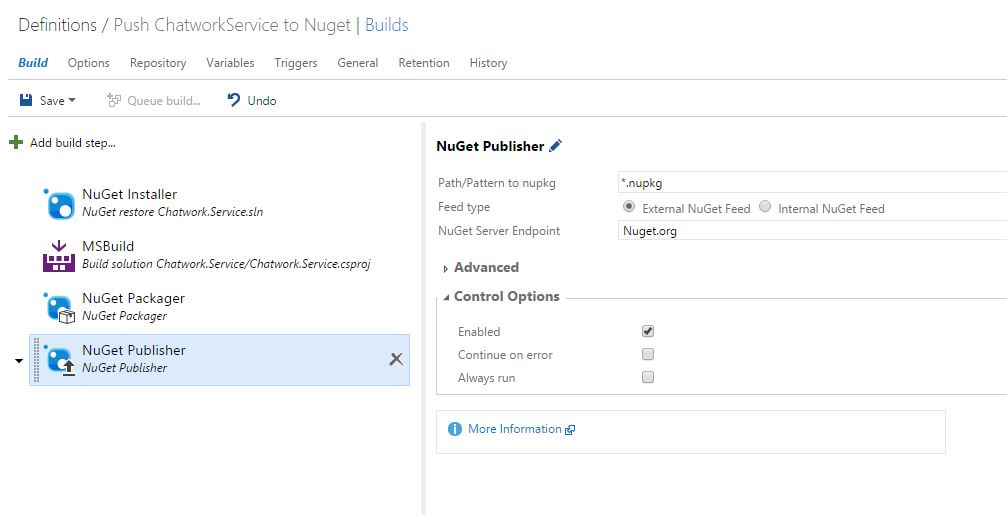Click the More Information link
The width and height of the screenshot is (1007, 515).
[x=514, y=429]
